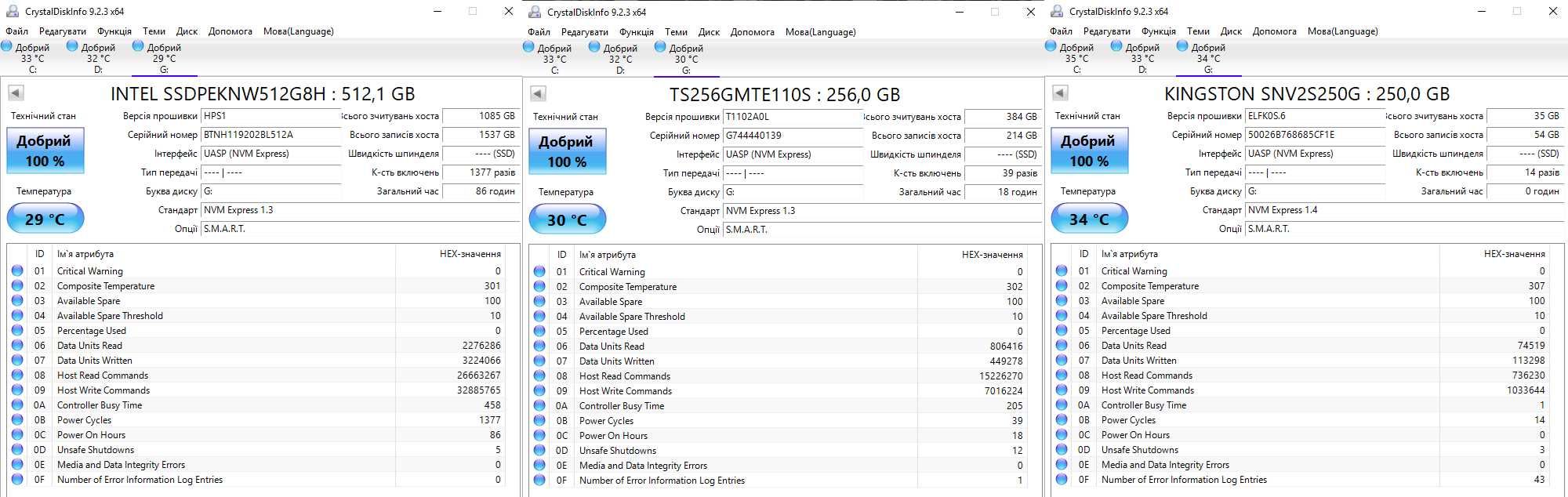The height and width of the screenshot is (497, 1568).
Task: Click CrystalDiskInfo app icon in Kingston window title bar
Action: [1056, 11]
